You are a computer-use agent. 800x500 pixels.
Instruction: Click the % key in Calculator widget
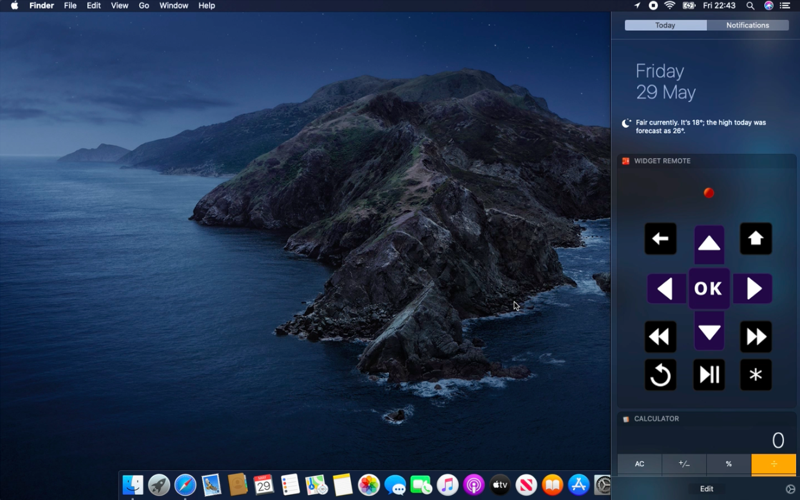click(x=729, y=464)
